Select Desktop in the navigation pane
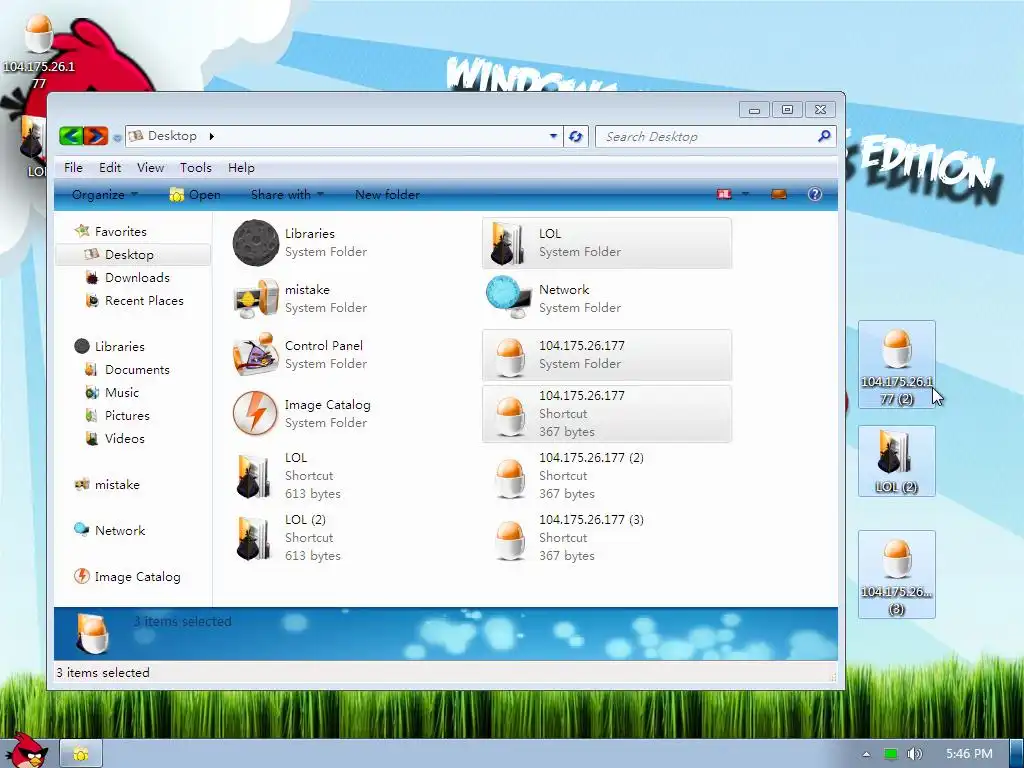This screenshot has width=1024, height=768. tap(133, 255)
